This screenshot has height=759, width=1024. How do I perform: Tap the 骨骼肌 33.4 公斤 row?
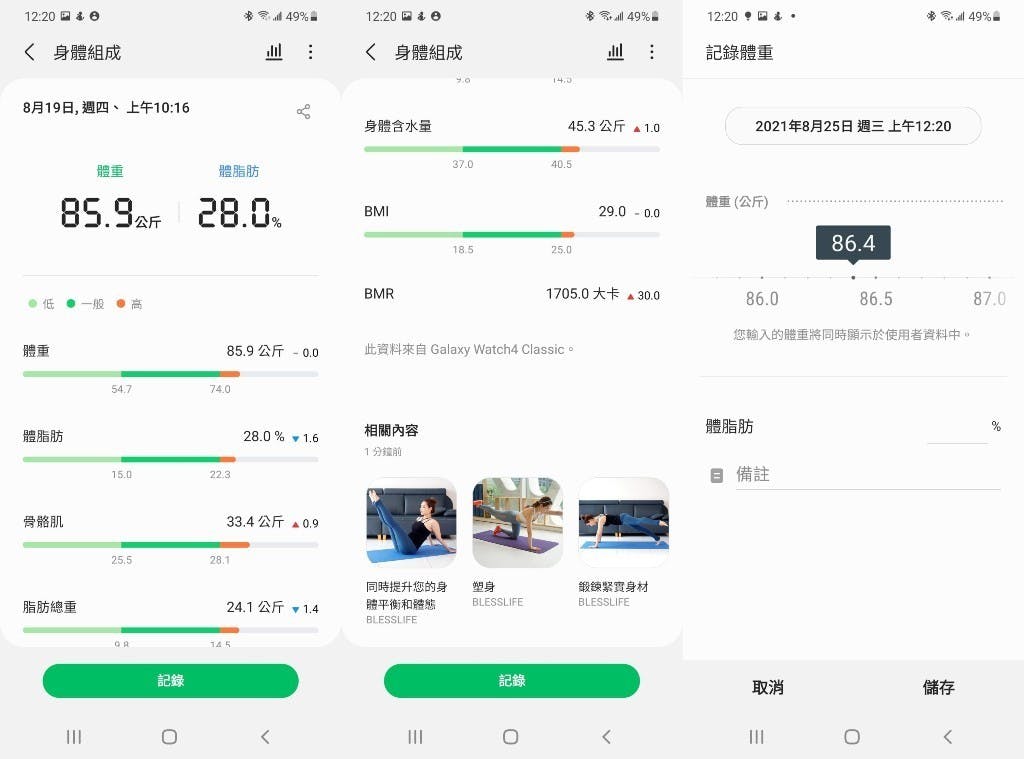pos(170,539)
